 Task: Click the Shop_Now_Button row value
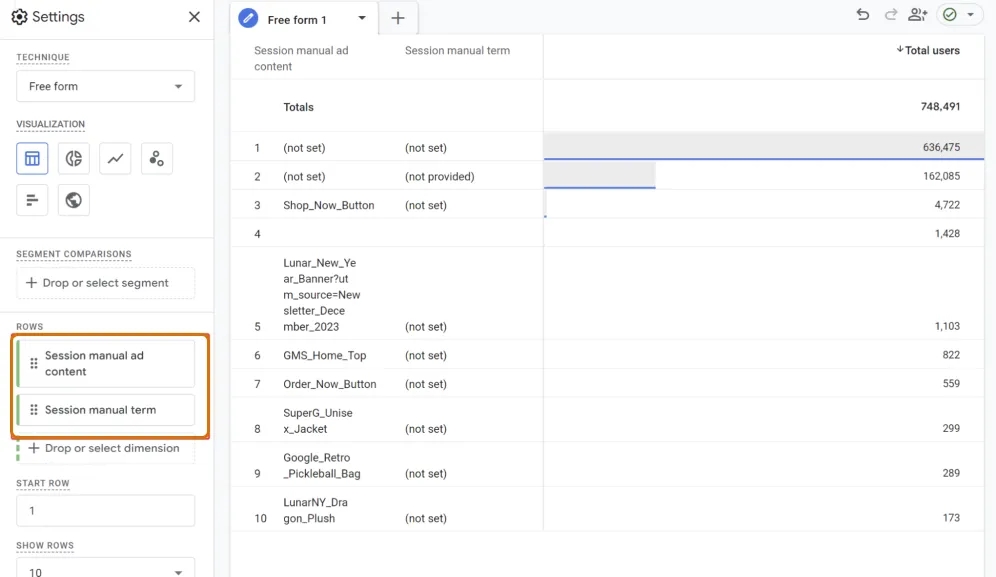[x=328, y=205]
